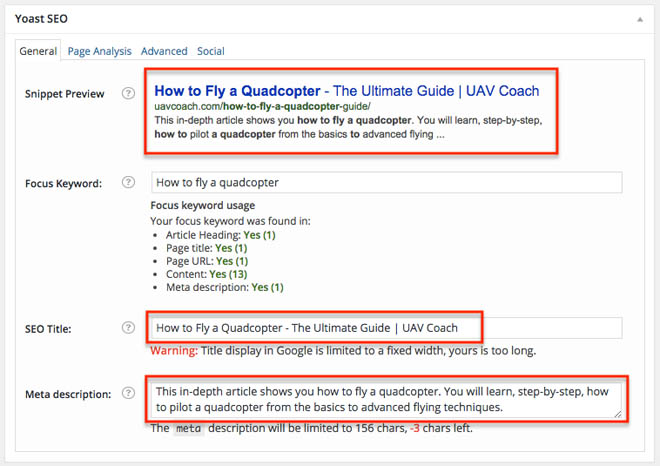Image resolution: width=660 pixels, height=466 pixels.
Task: Click 'Your focus keyword was found in:' text
Action: coord(230,221)
